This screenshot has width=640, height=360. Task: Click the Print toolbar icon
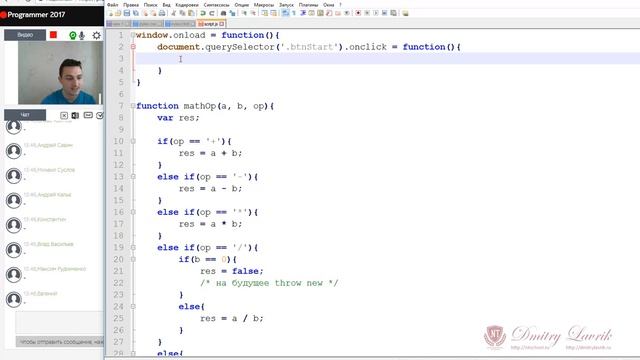tap(162, 13)
